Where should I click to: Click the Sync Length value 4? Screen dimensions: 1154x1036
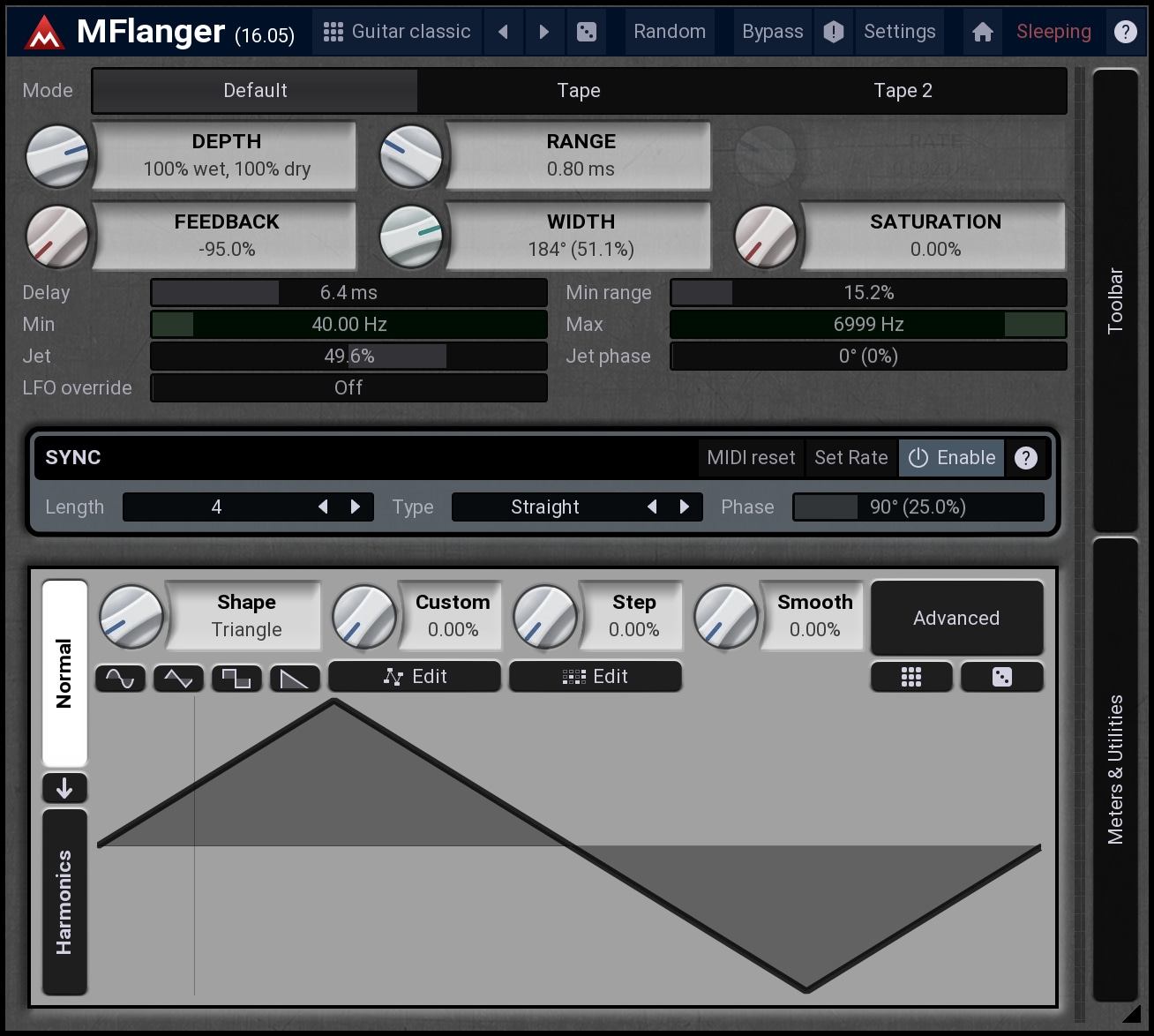tap(216, 507)
